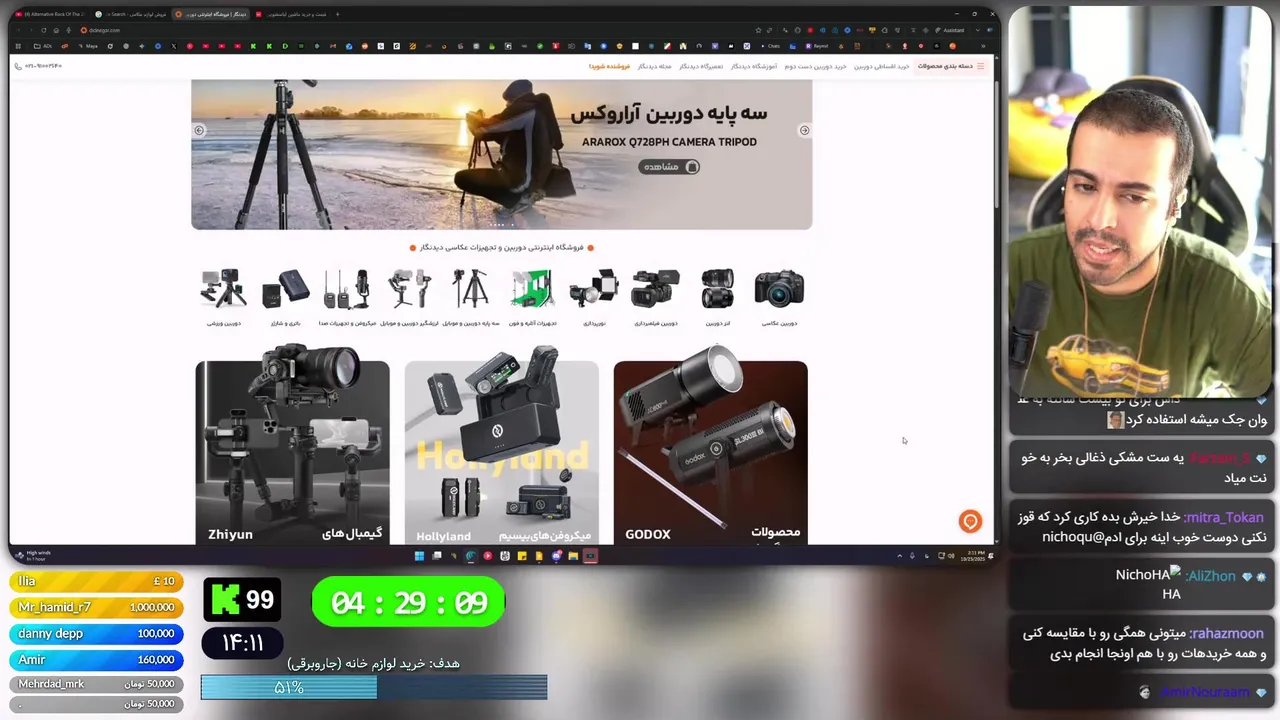Open the تجهیزات آتلیه green-screen studio category
Screen dimensions: 1280x720
[x=532, y=297]
